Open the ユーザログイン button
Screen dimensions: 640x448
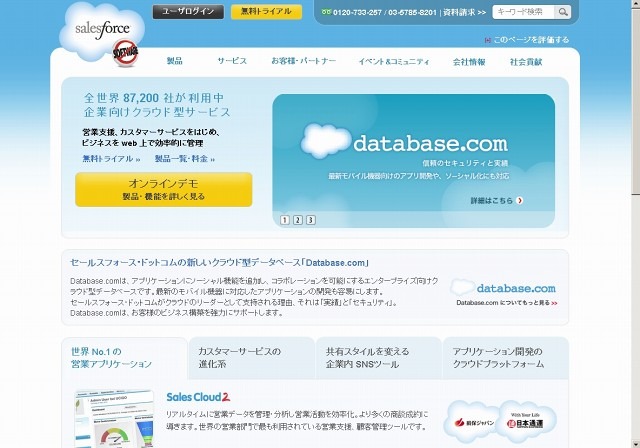(x=188, y=12)
